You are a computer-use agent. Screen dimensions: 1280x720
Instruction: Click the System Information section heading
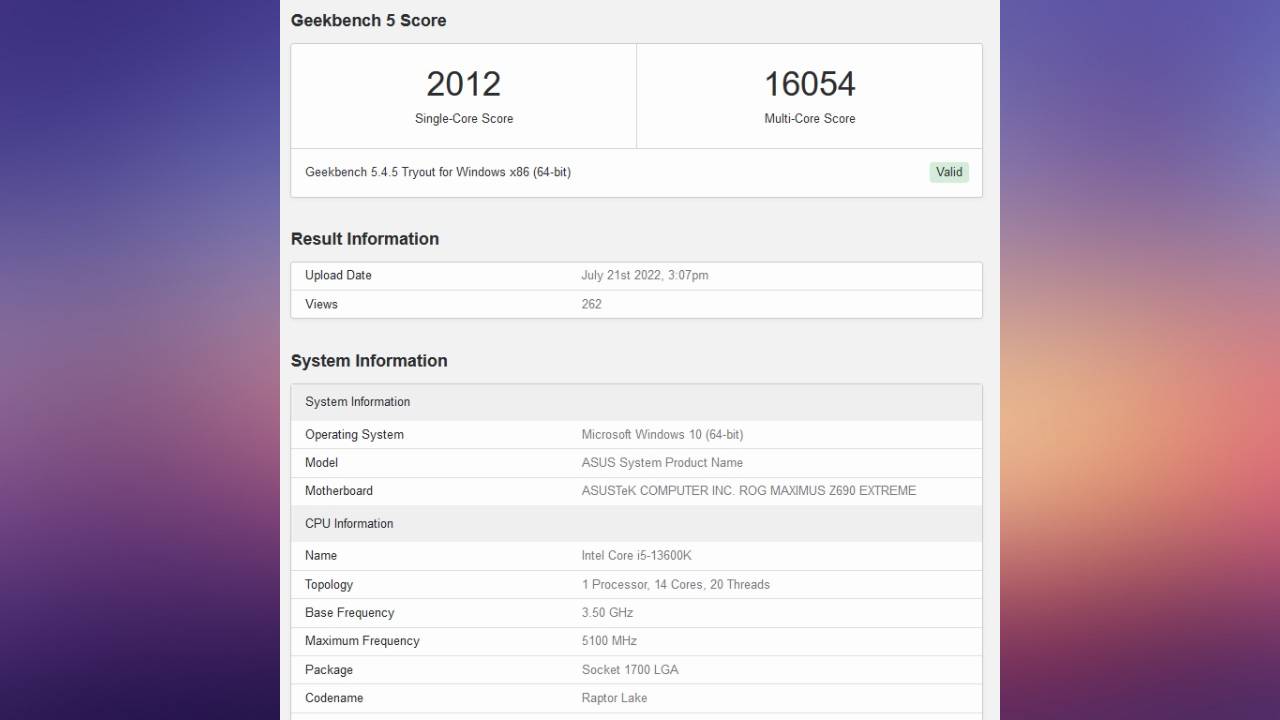tap(369, 361)
